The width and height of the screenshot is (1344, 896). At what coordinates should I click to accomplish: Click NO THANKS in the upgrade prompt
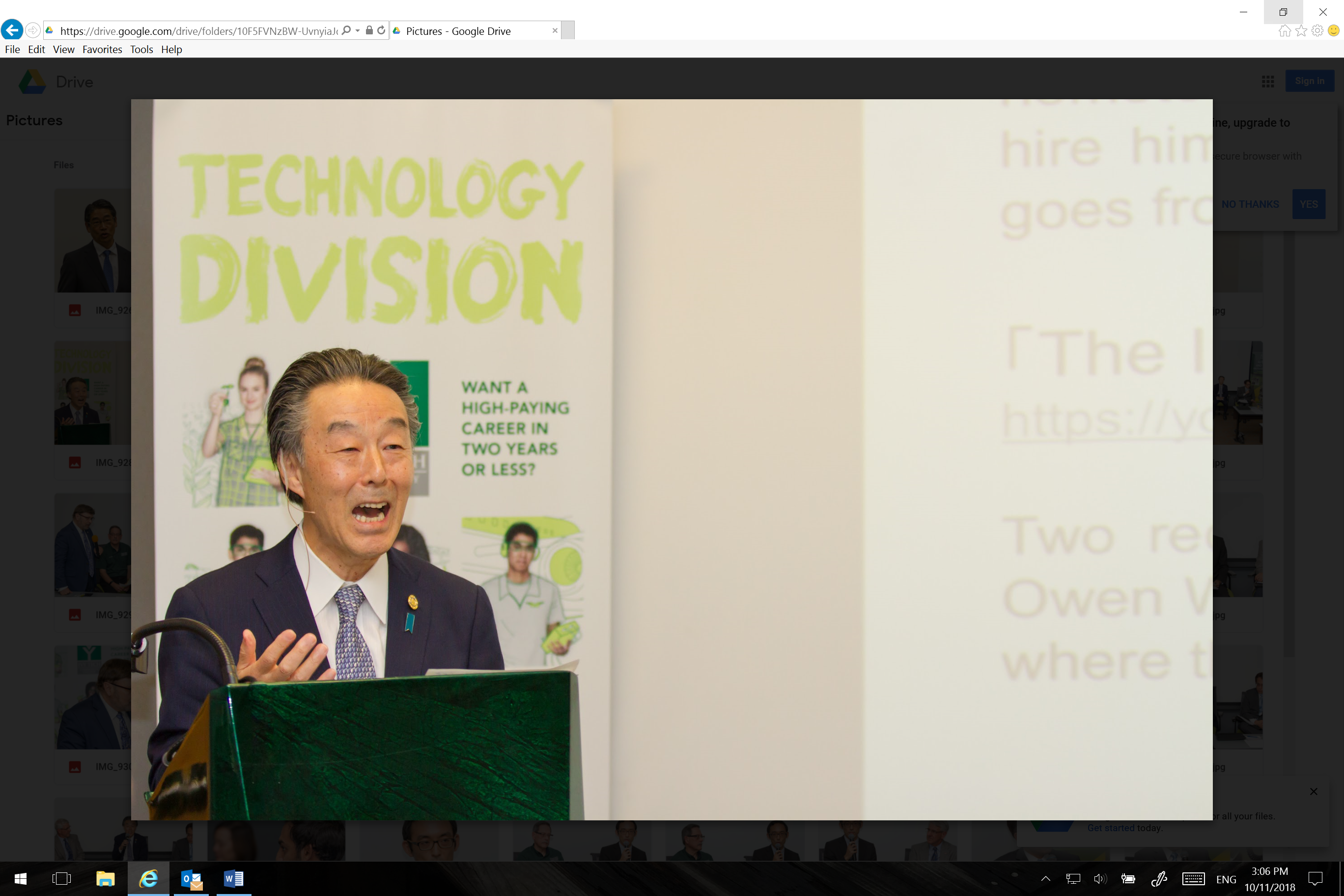point(1250,204)
